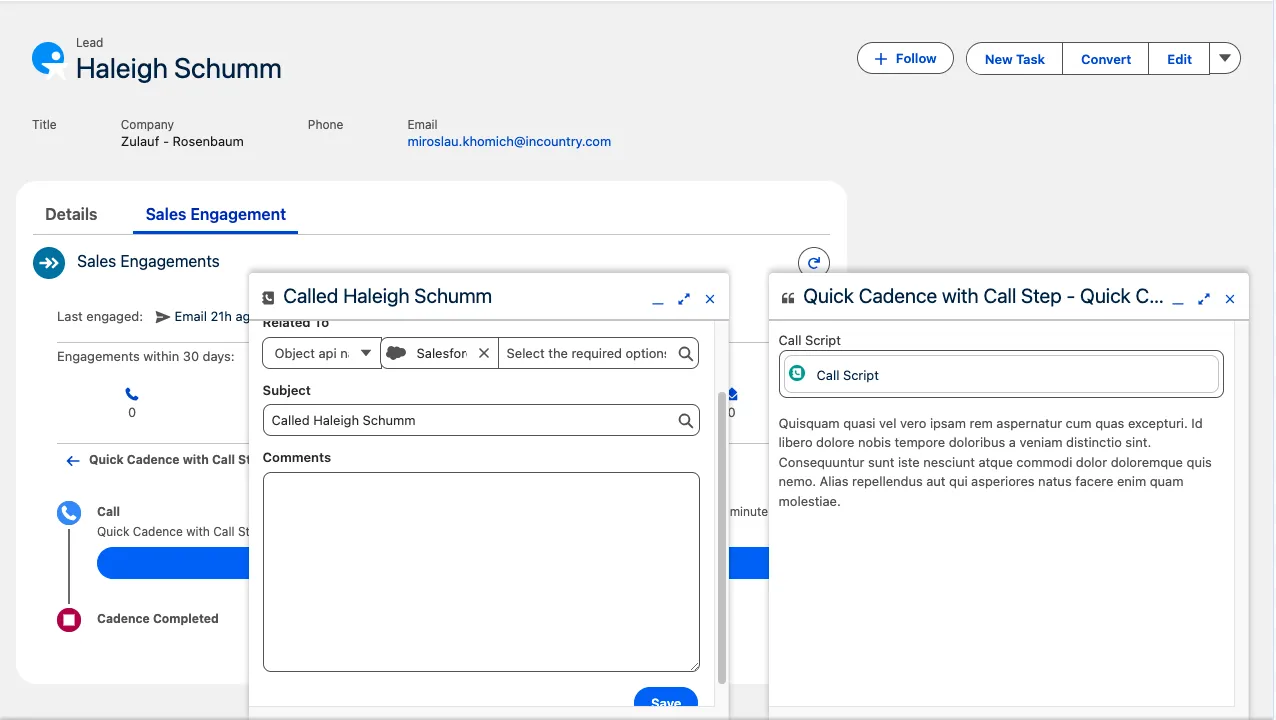Click into the Comments text area
Screen dimensions: 1276x720
[x=480, y=571]
